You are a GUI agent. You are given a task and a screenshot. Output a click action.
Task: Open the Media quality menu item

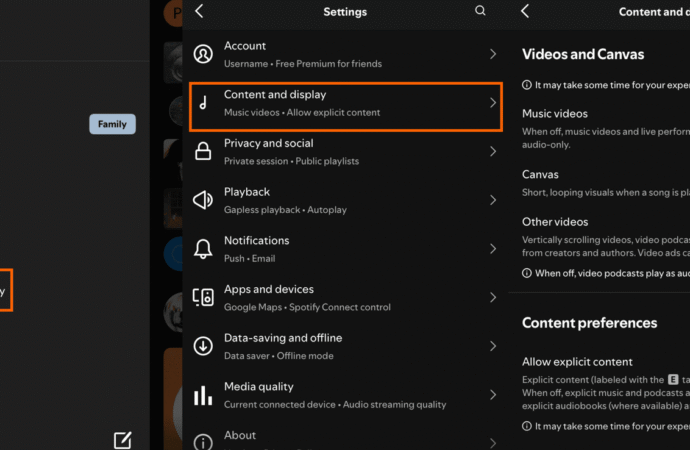[345, 395]
